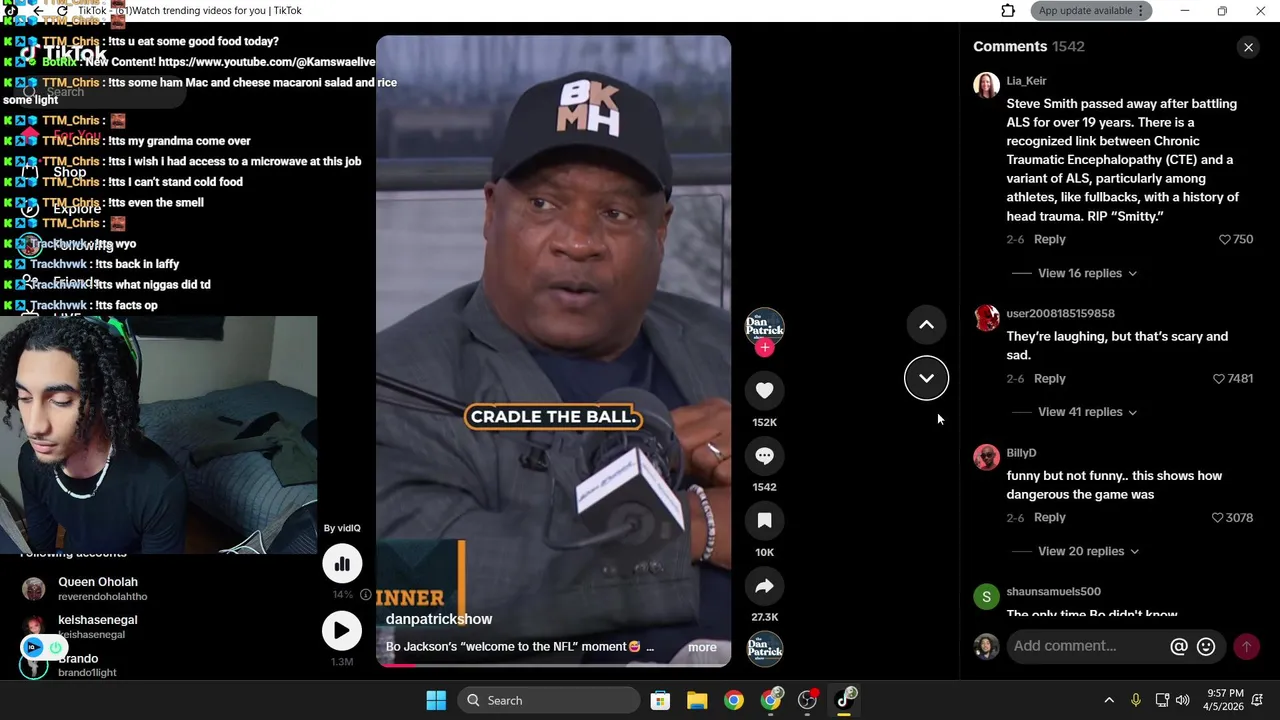Follow Dan Patrick with the red plus badge
The height and width of the screenshot is (720, 1280).
[x=764, y=348]
